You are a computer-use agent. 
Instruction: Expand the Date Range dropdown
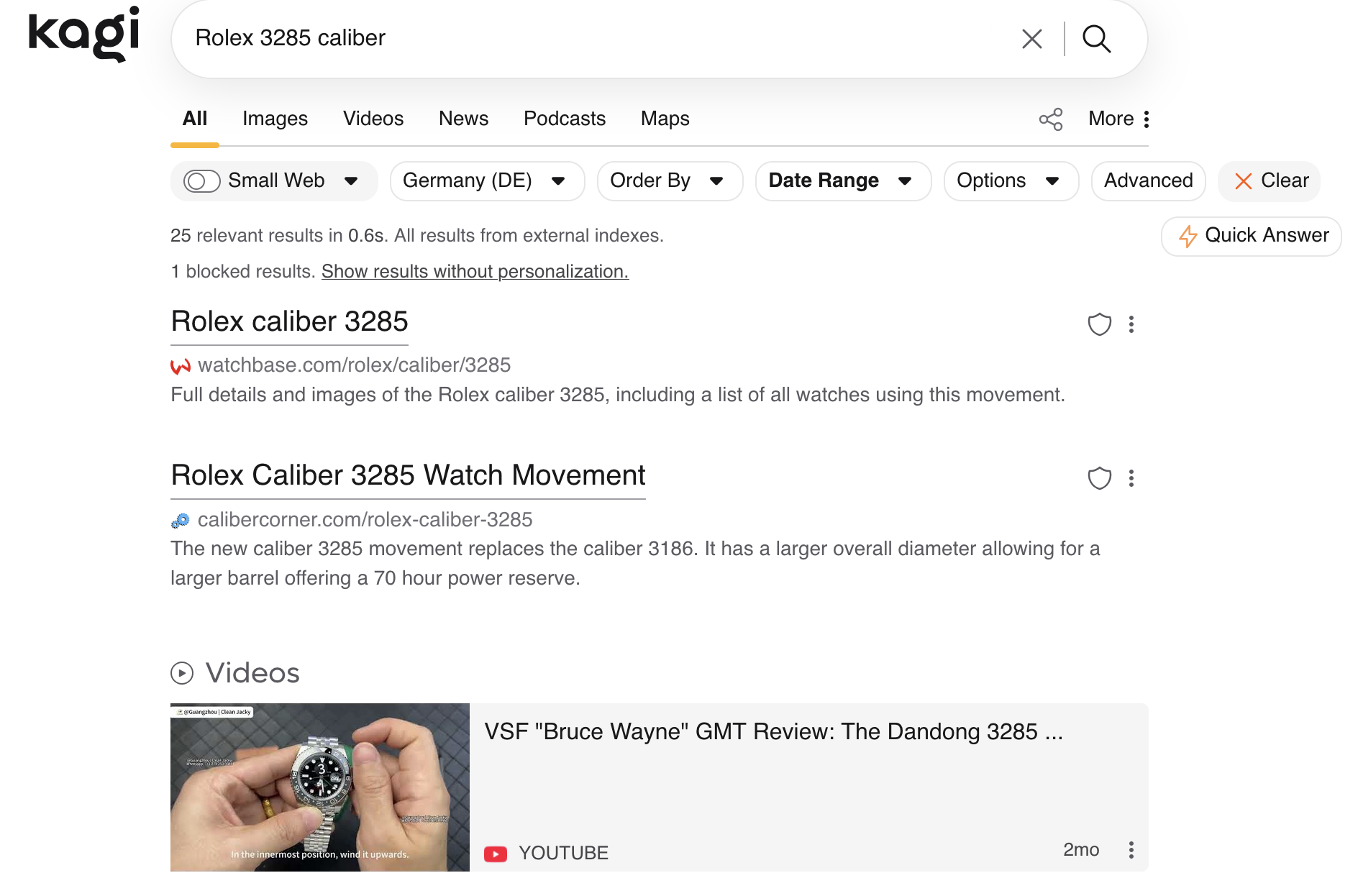click(842, 180)
